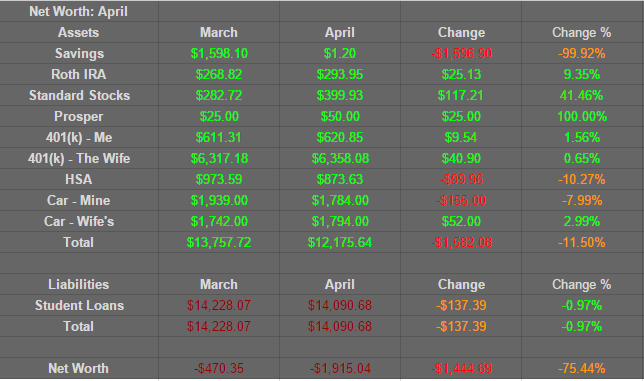This screenshot has width=644, height=381.
Task: Select the Liabilities header cell
Action: [x=78, y=284]
